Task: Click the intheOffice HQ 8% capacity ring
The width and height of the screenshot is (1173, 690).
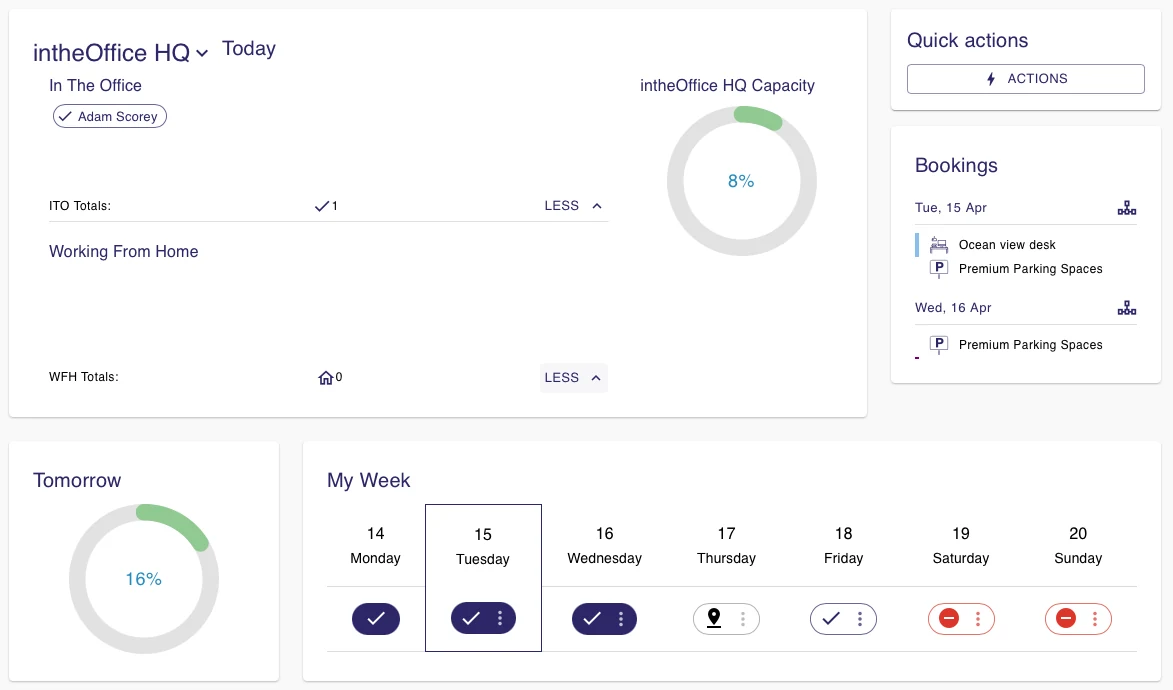Action: click(741, 181)
